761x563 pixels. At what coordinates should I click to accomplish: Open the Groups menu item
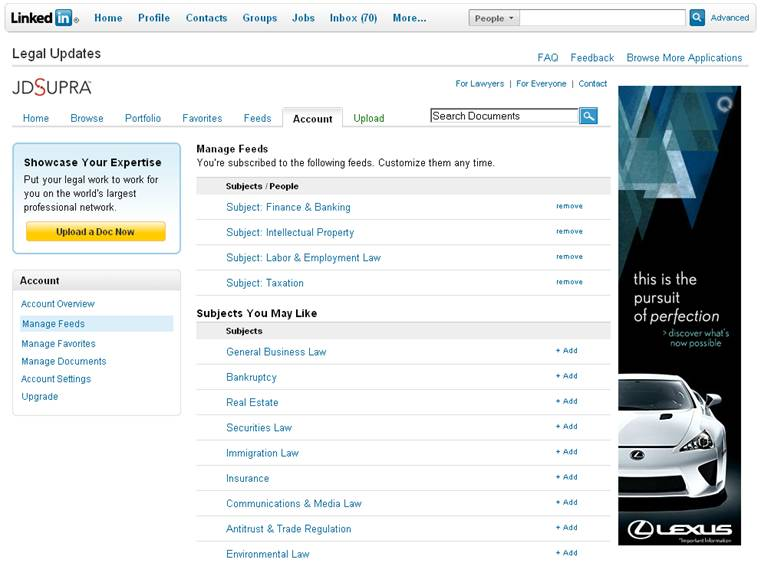(x=260, y=18)
